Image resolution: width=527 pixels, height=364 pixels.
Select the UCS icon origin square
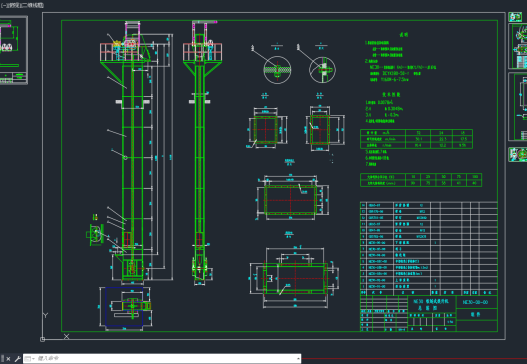42,339
